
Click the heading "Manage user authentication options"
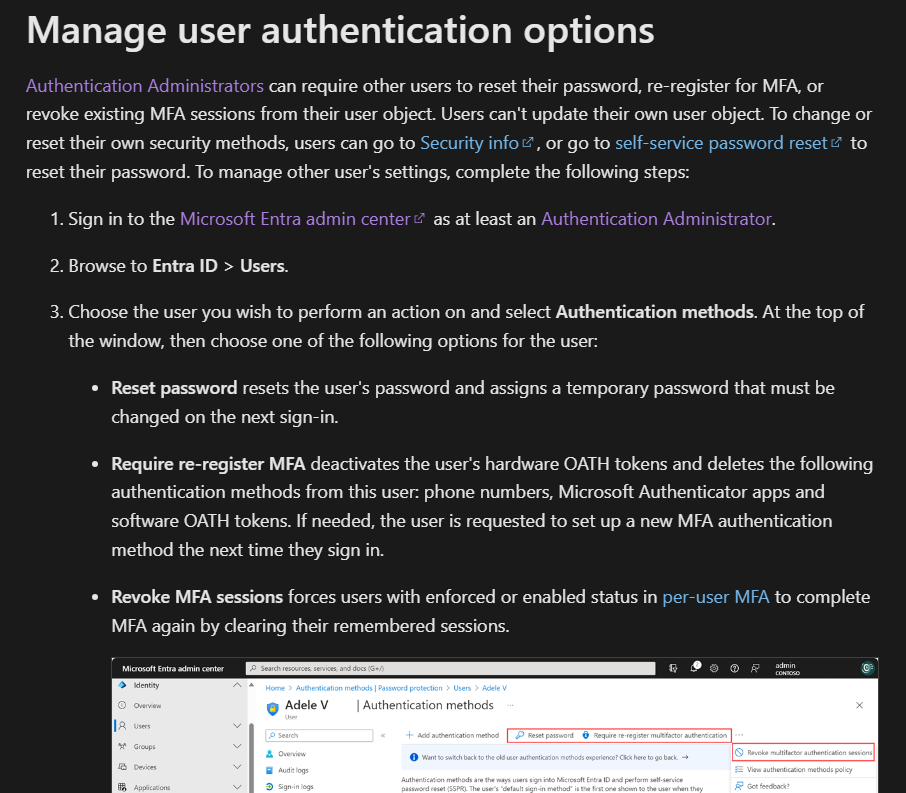tap(340, 30)
